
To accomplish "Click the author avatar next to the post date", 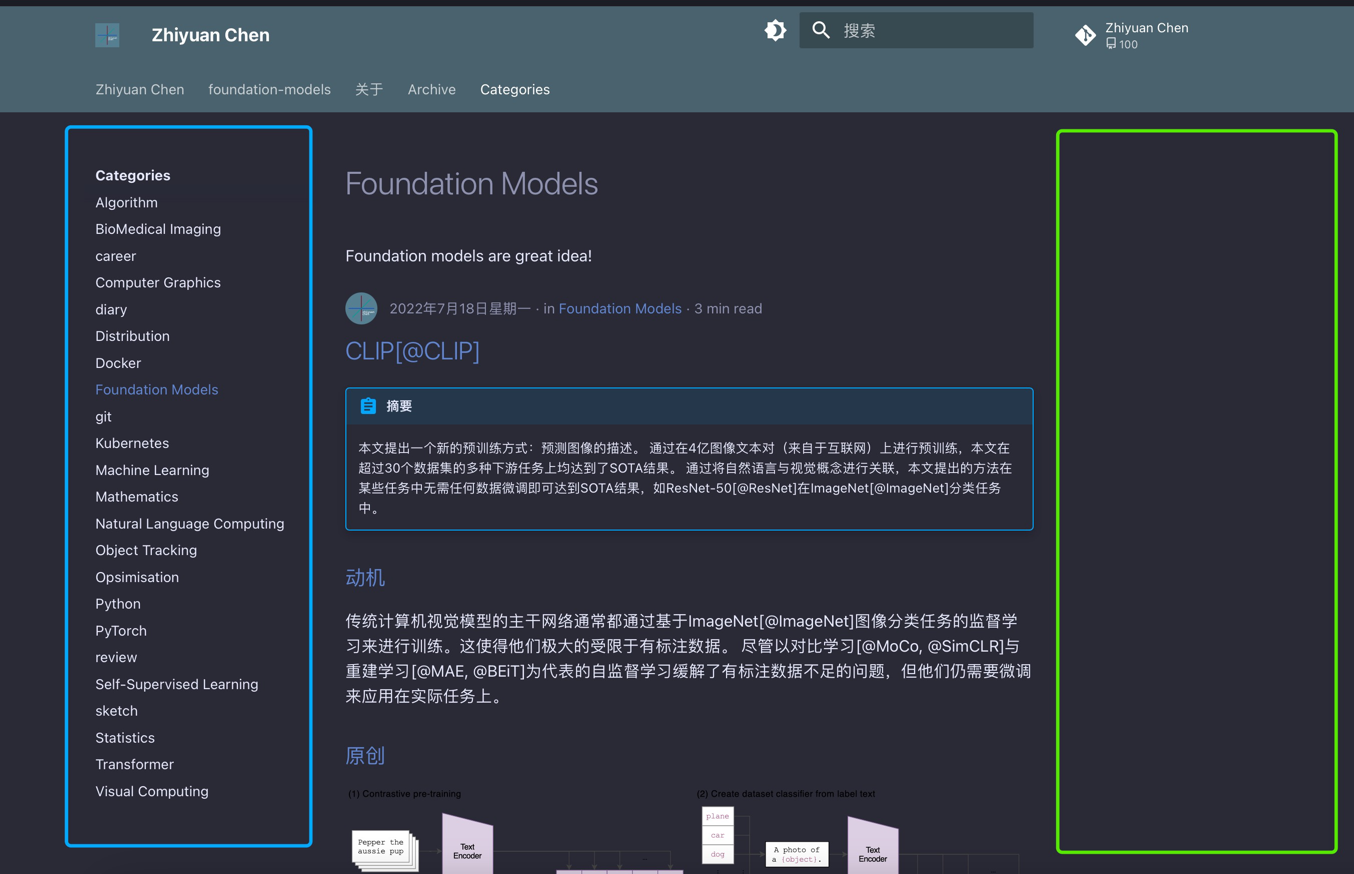I will pos(361,308).
